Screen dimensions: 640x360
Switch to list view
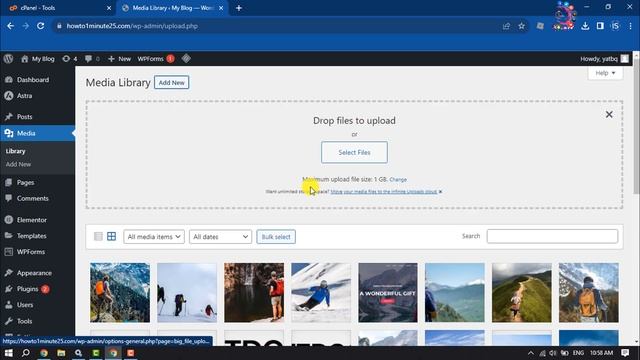98,236
